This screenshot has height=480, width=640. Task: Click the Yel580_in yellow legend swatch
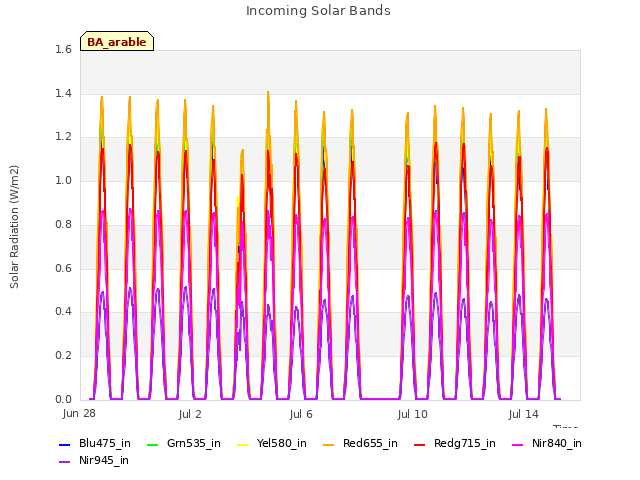coord(242,444)
